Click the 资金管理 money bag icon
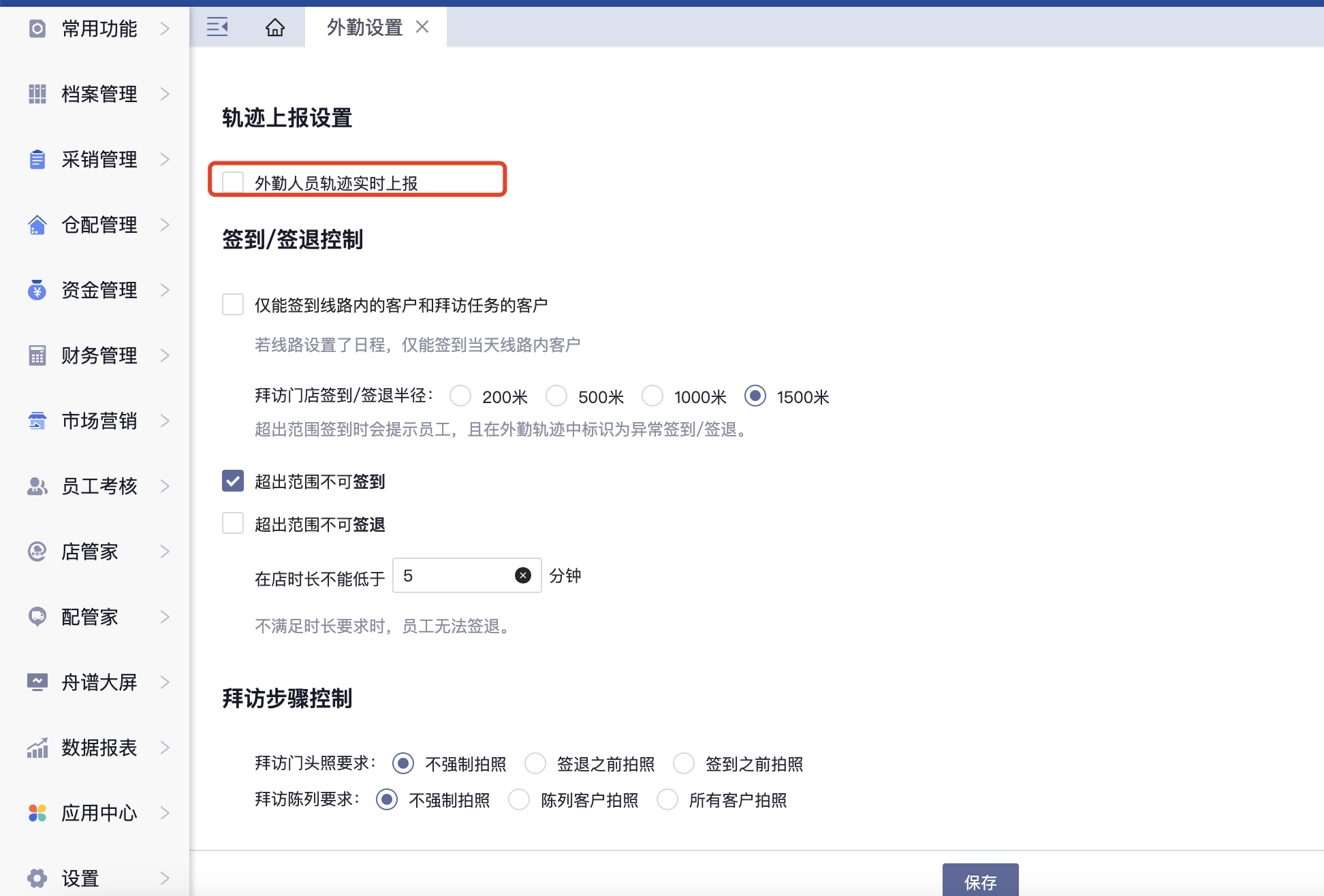Image resolution: width=1324 pixels, height=896 pixels. 37,290
